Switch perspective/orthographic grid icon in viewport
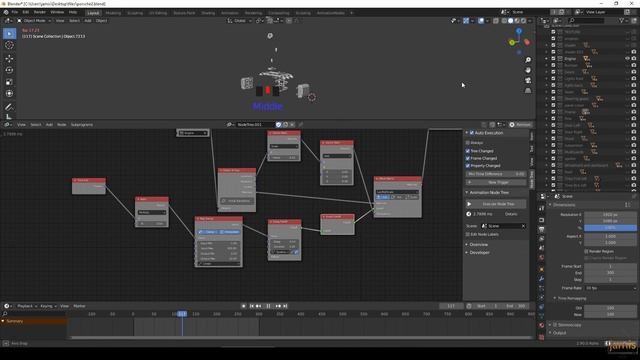This screenshot has height=360, width=640. (x=528, y=90)
